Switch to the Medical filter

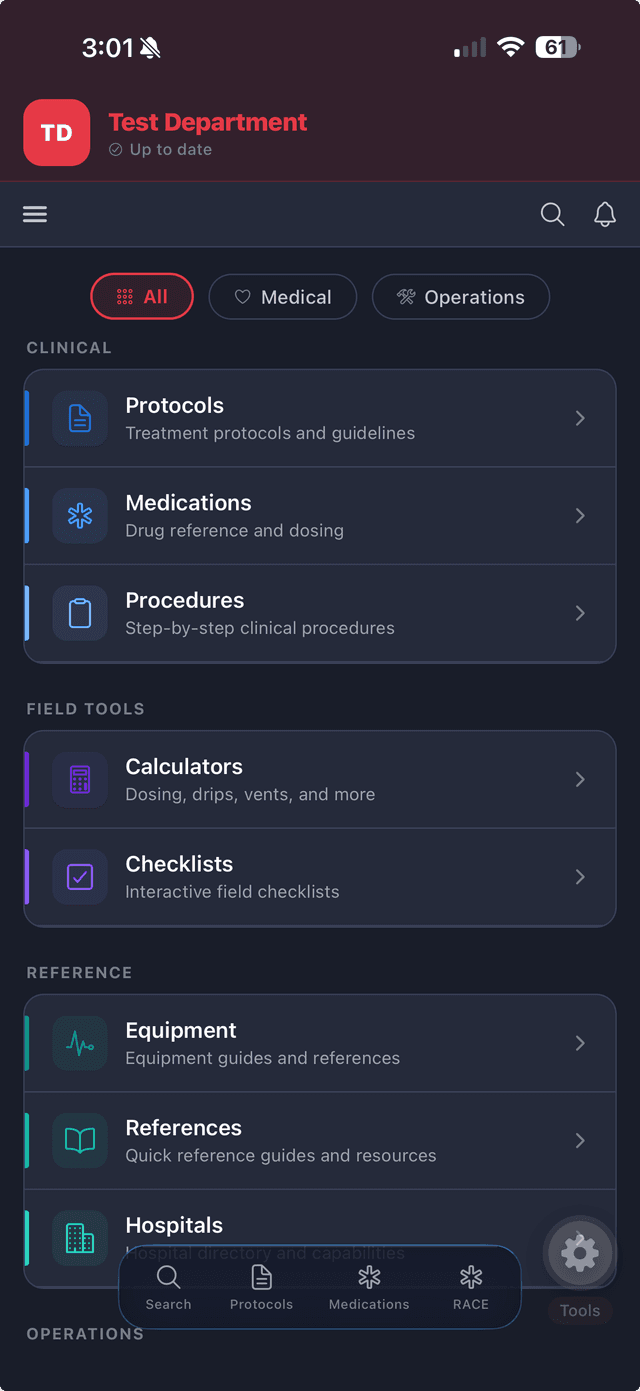click(x=283, y=296)
